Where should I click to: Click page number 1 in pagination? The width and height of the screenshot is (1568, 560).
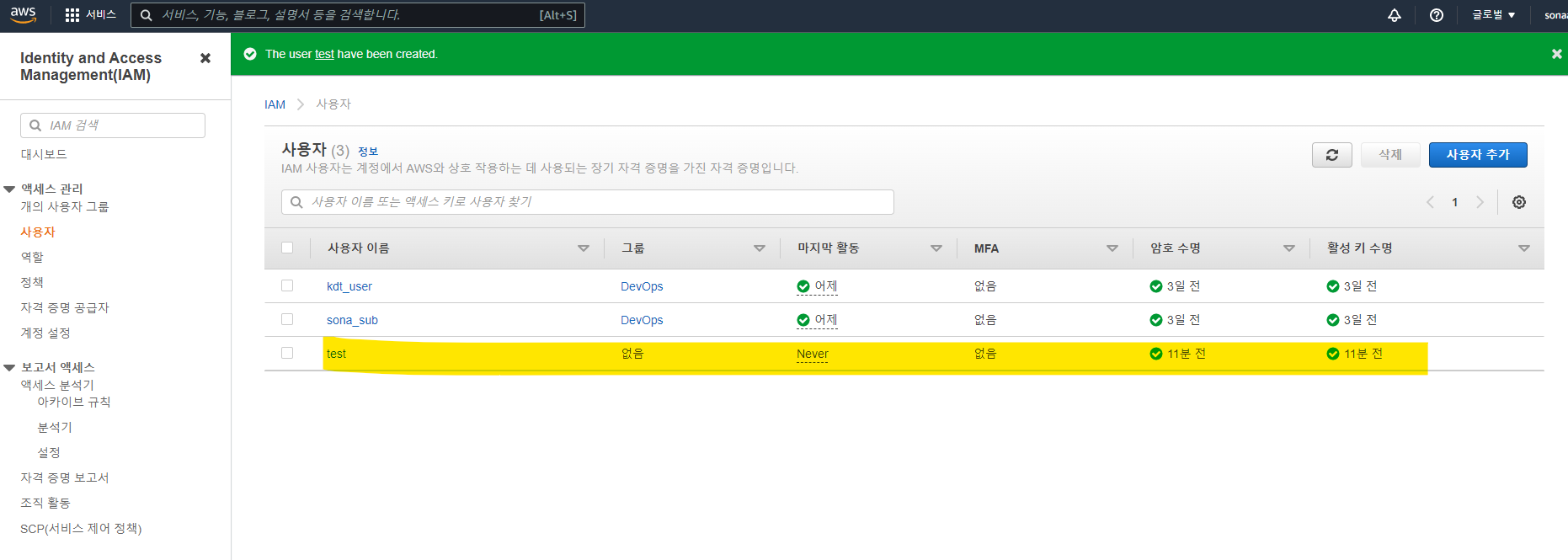[x=1454, y=202]
